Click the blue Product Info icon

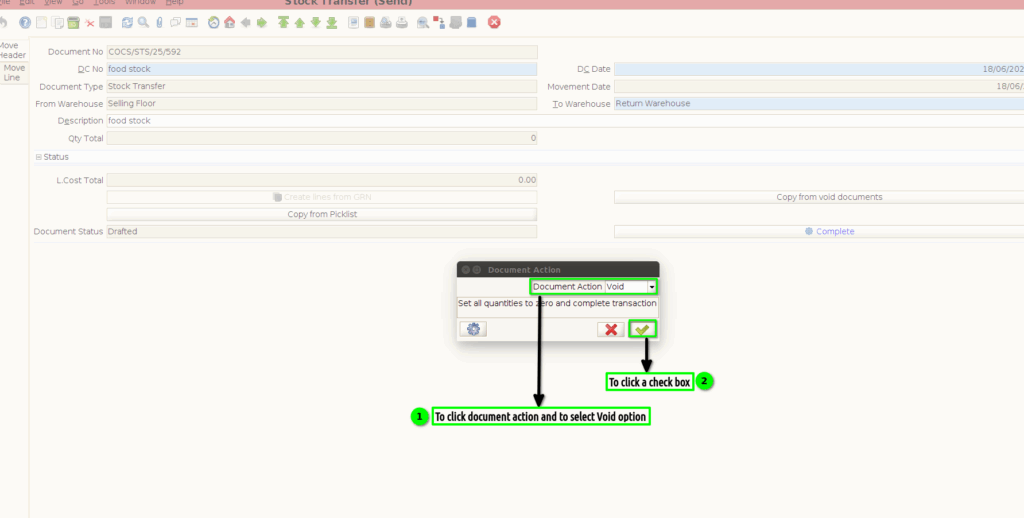click(472, 23)
